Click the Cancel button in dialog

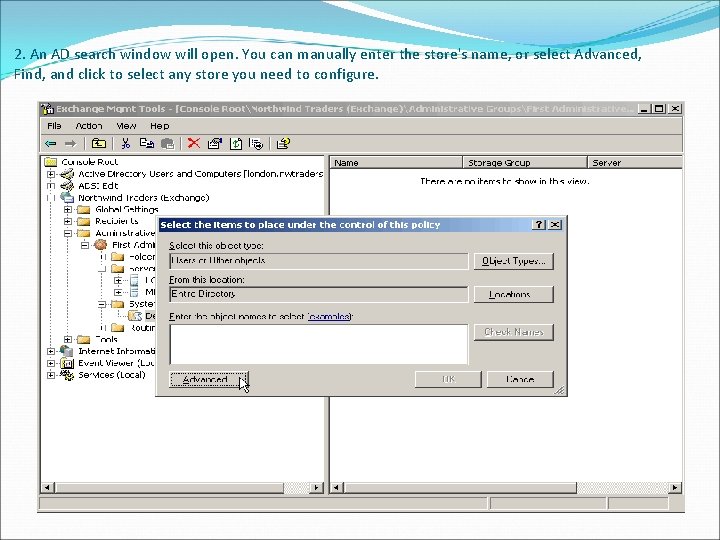[x=520, y=379]
